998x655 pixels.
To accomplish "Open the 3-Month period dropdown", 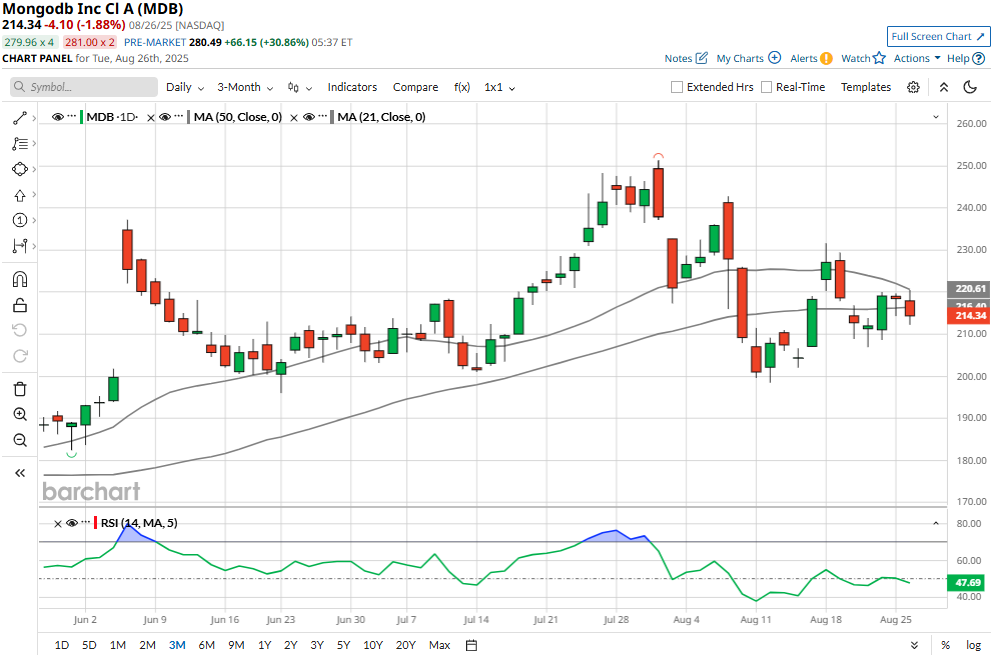I will (x=245, y=87).
